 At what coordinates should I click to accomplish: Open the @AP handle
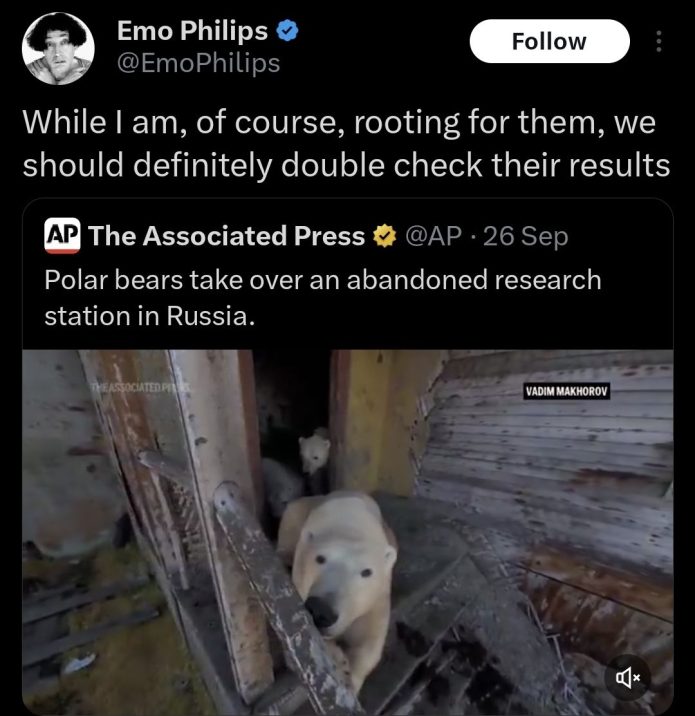(x=433, y=236)
